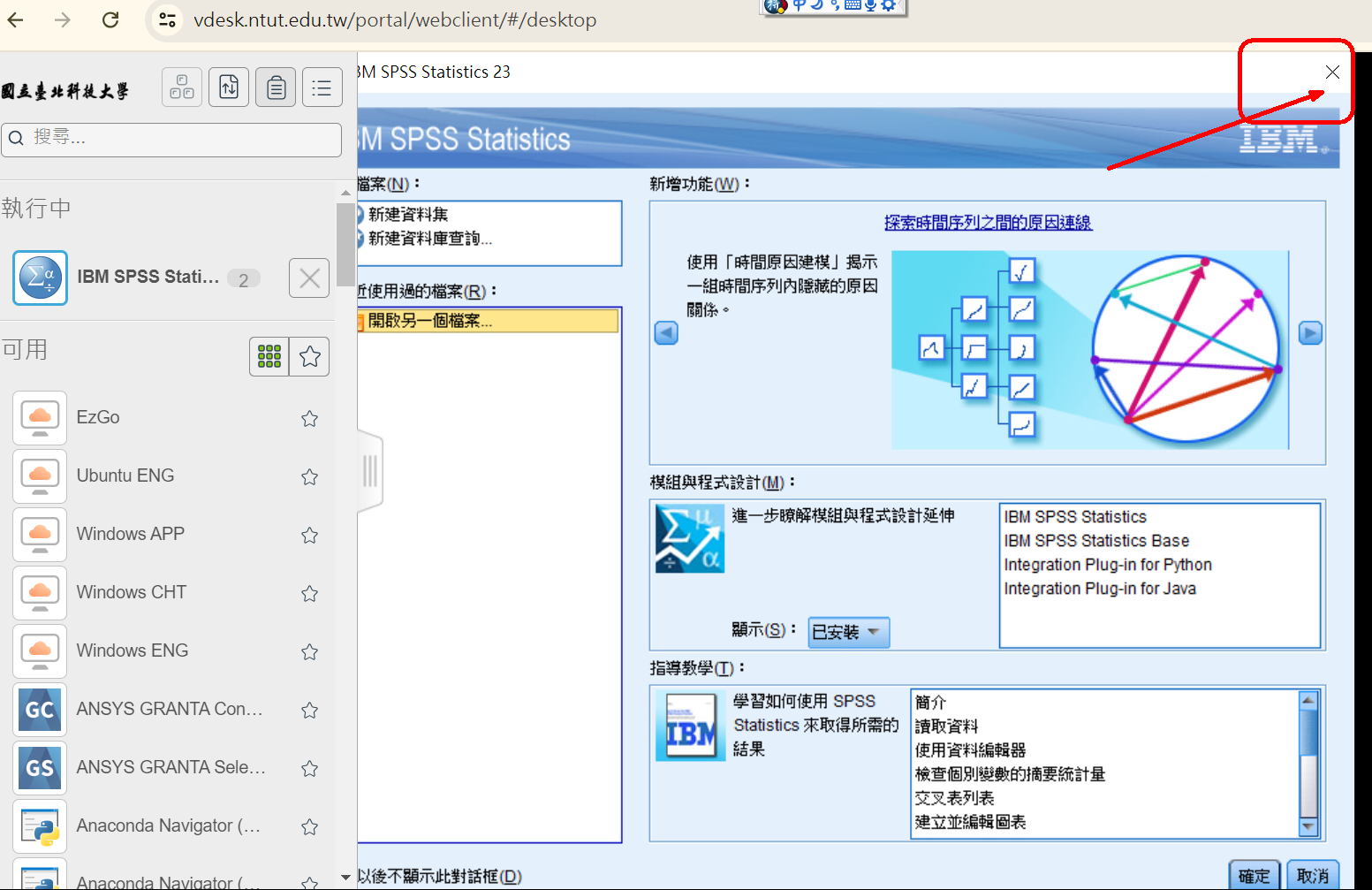1372x890 pixels.
Task: Go to previous new feature with left arrow
Action: tap(666, 333)
